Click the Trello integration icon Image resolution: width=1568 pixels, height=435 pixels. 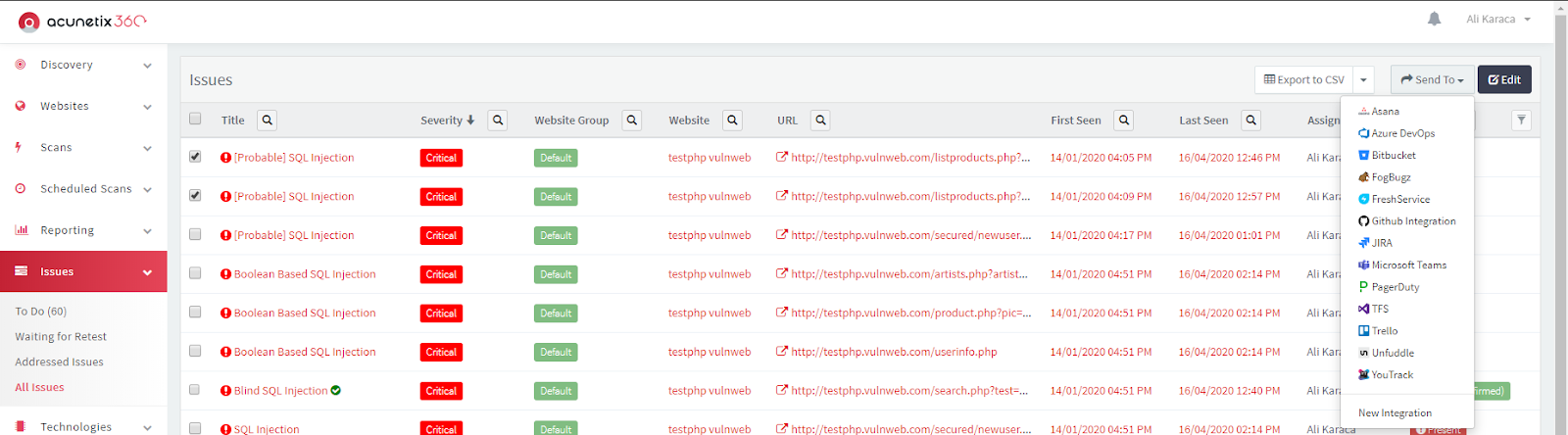click(1364, 331)
